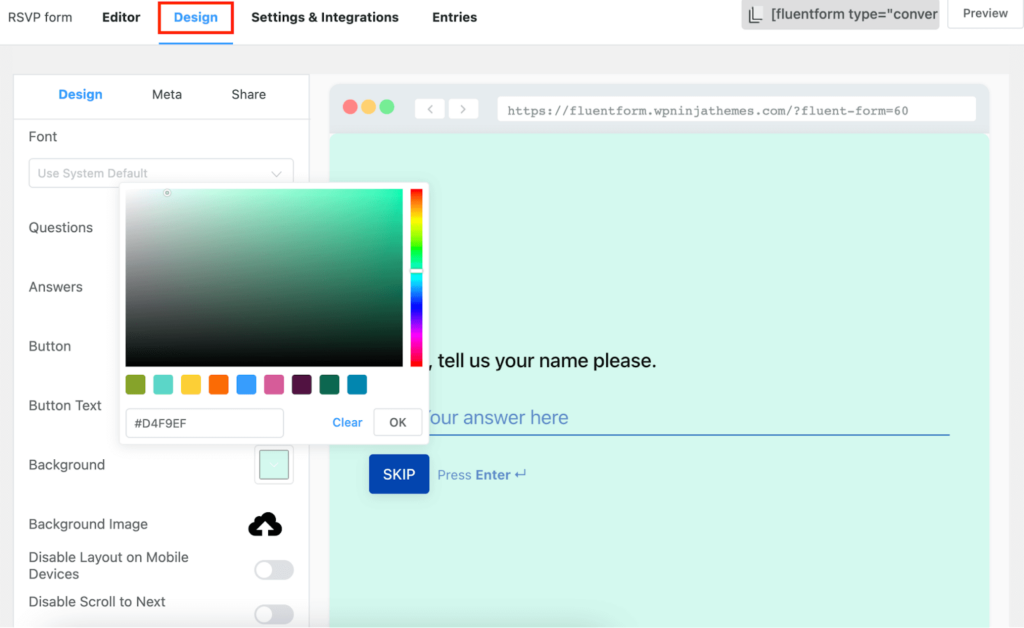The image size is (1024, 628).
Task: Toggle Disable Layout on Mobile Devices
Action: coord(273,569)
